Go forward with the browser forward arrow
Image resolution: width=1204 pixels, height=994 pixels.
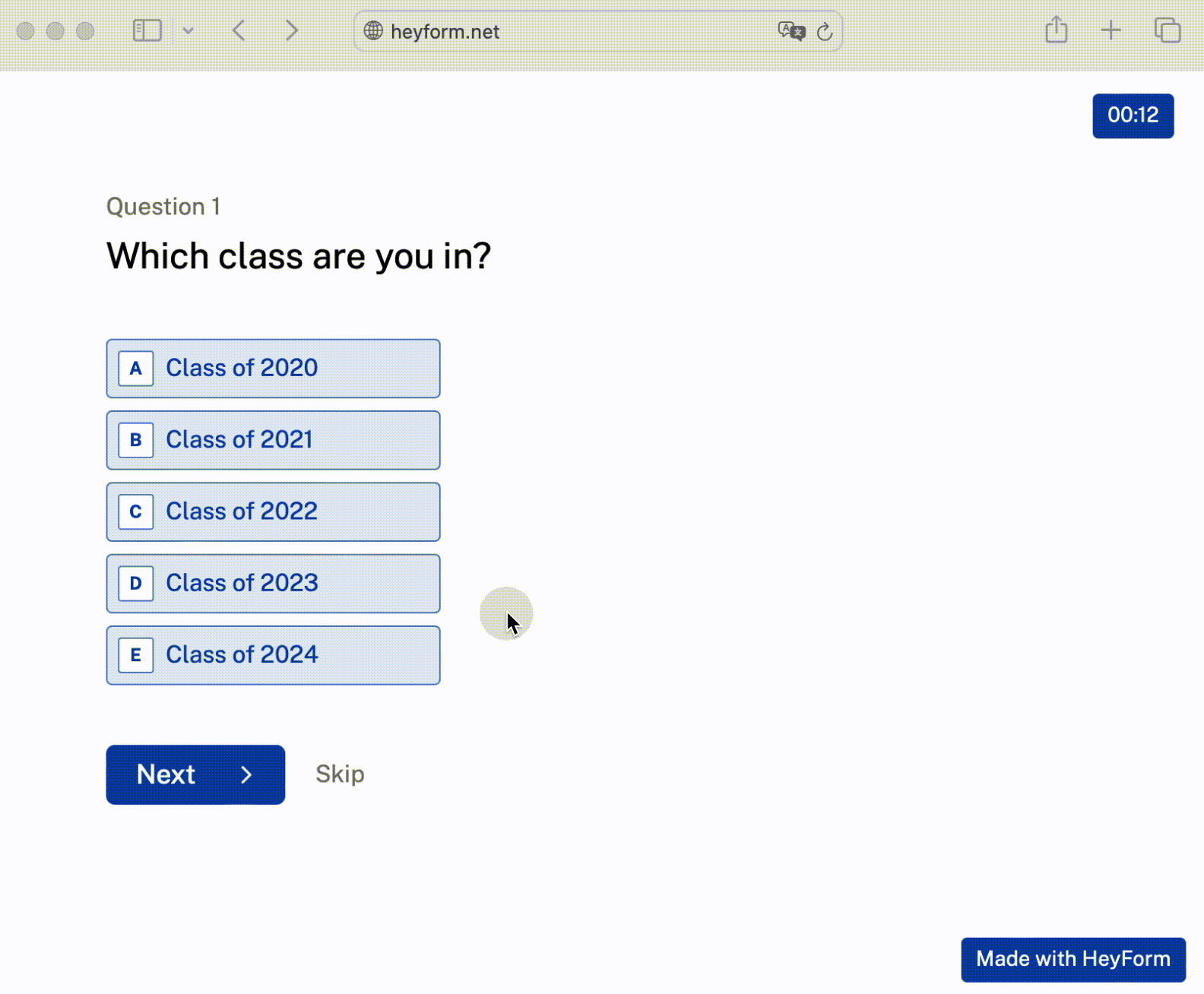[291, 30]
